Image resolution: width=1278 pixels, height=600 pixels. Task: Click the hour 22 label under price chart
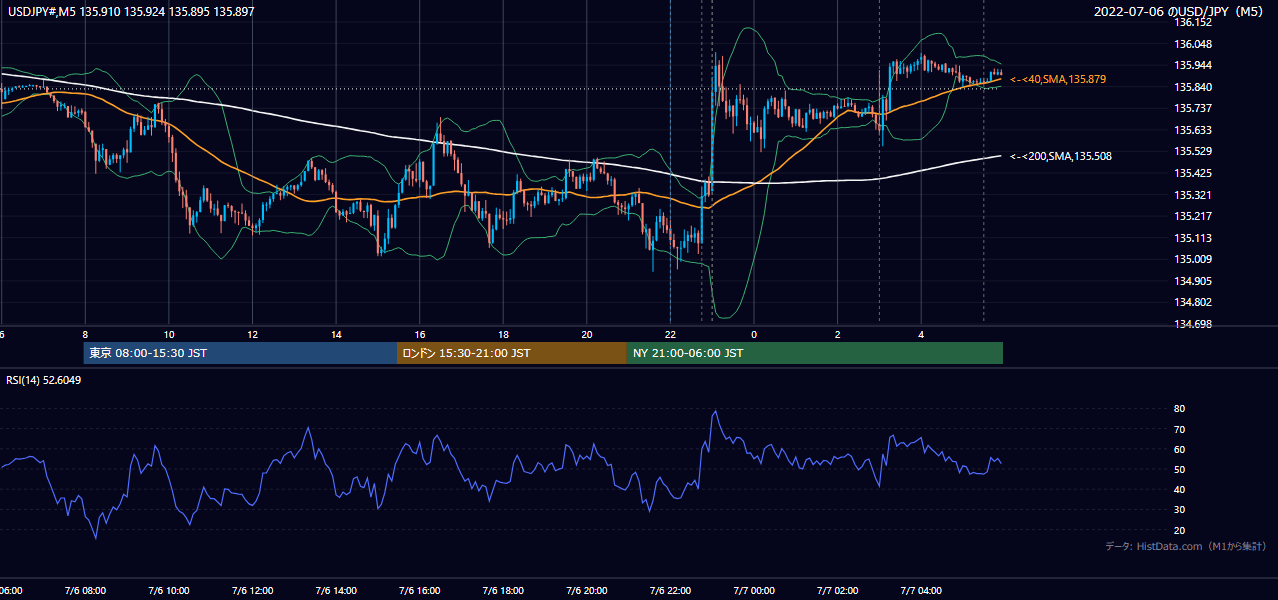pos(670,334)
